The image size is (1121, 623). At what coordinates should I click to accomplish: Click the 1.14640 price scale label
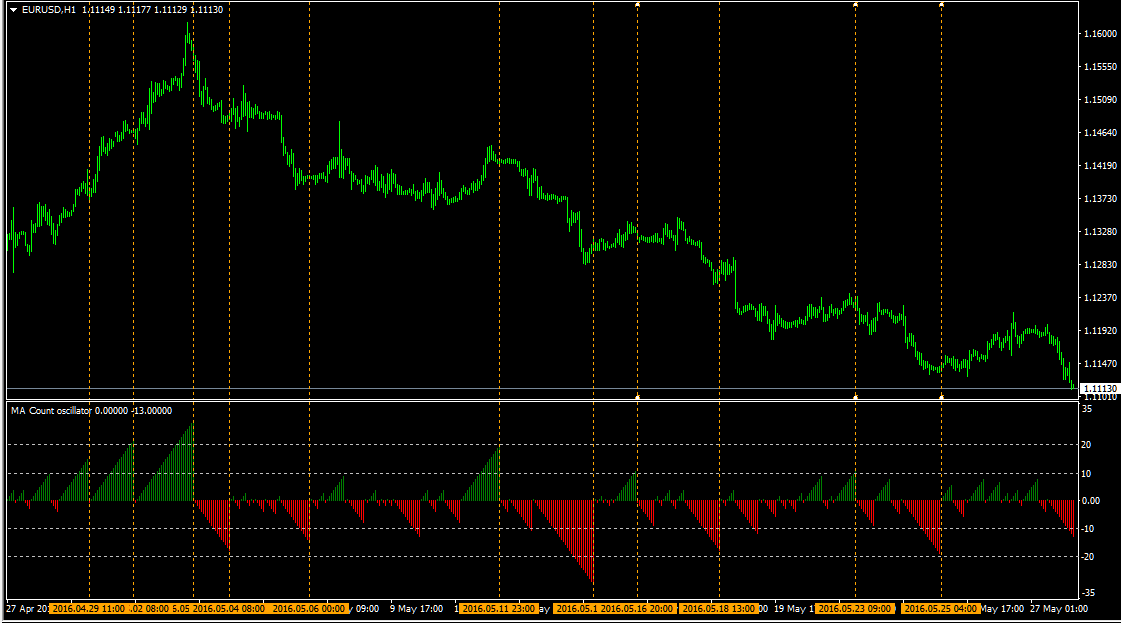click(x=1100, y=133)
